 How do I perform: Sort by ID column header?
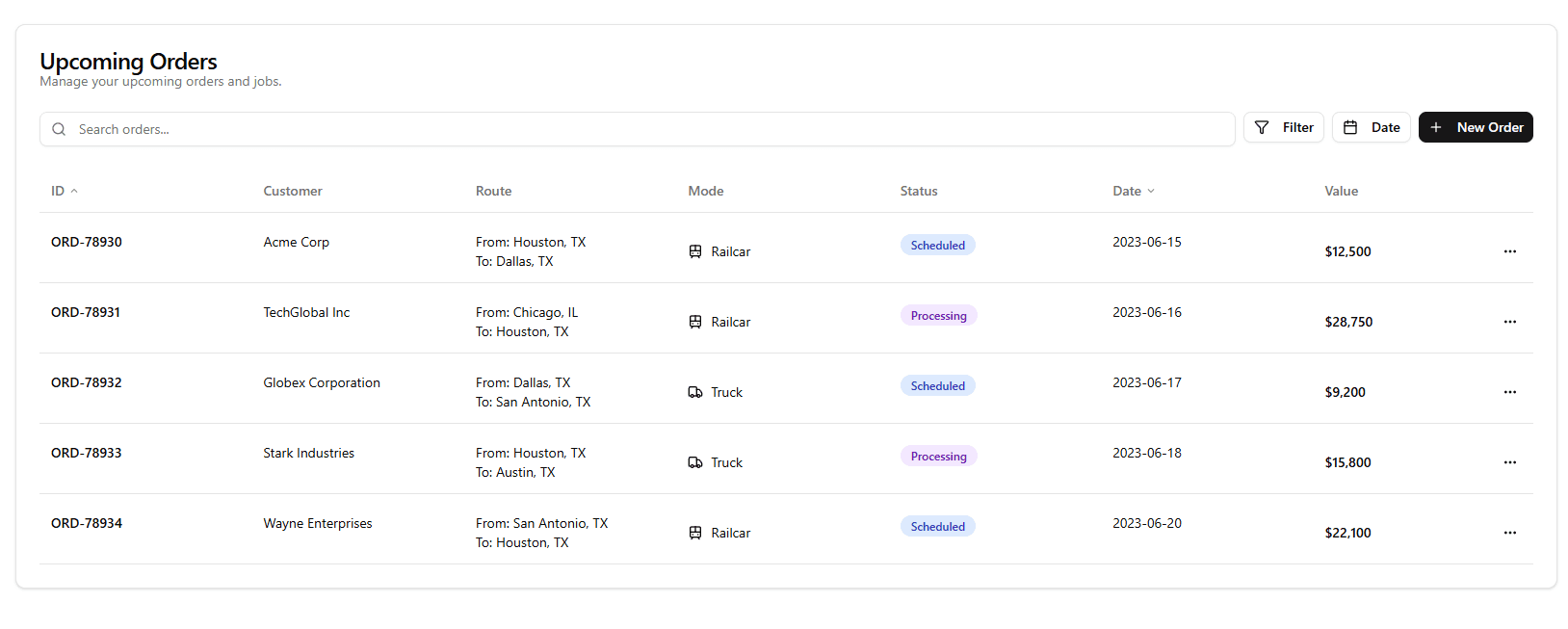tap(65, 191)
